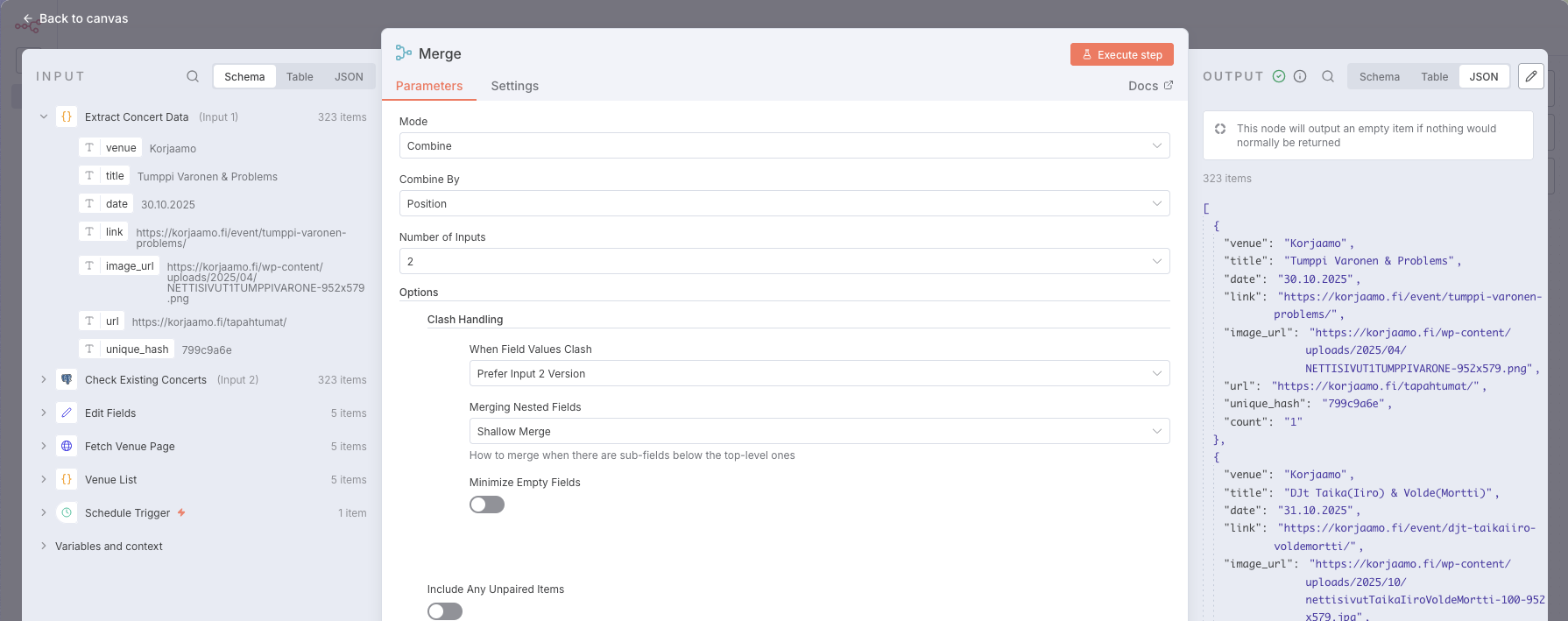This screenshot has height=621, width=1568.
Task: Click the title field type icon
Action: point(89,175)
